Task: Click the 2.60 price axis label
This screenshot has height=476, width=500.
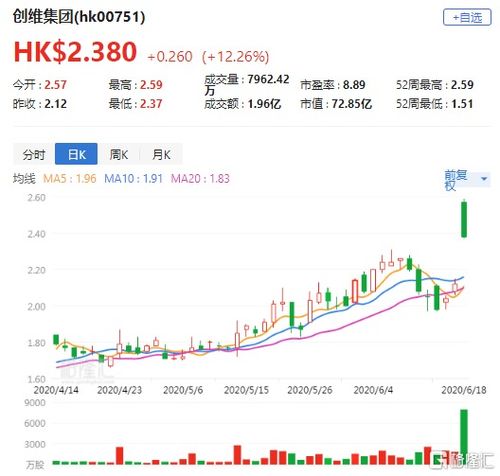Action: click(x=36, y=198)
